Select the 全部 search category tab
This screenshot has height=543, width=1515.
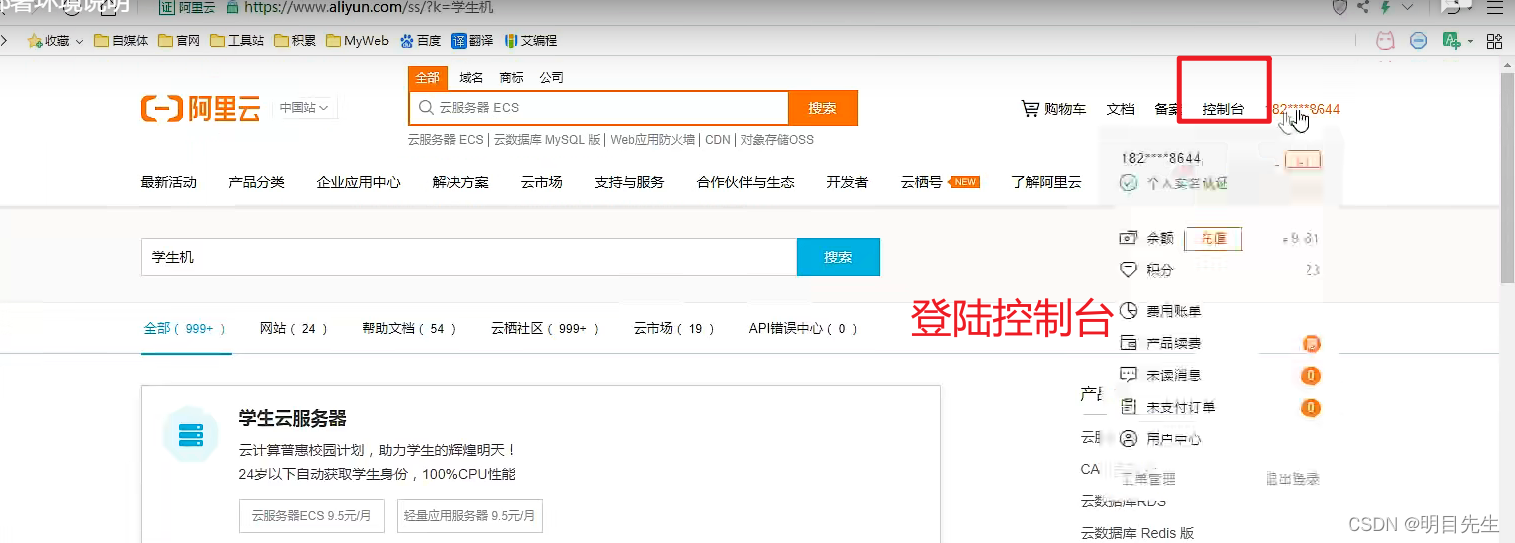427,77
